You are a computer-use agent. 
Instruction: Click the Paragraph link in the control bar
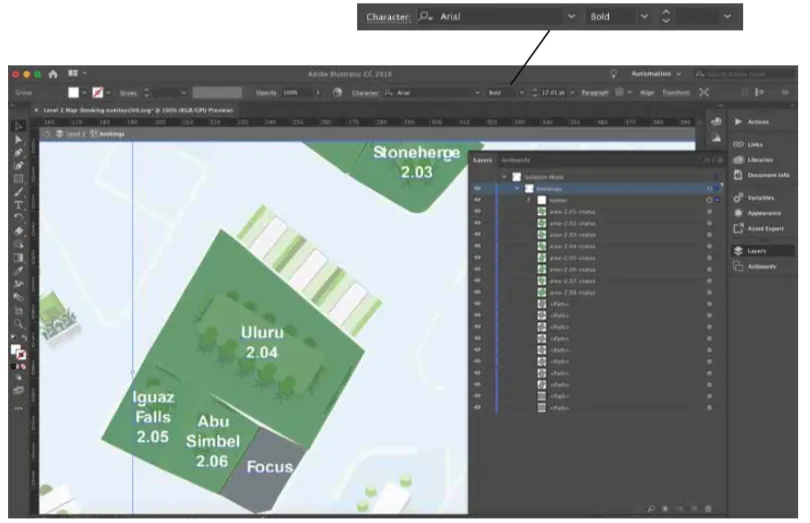point(594,92)
